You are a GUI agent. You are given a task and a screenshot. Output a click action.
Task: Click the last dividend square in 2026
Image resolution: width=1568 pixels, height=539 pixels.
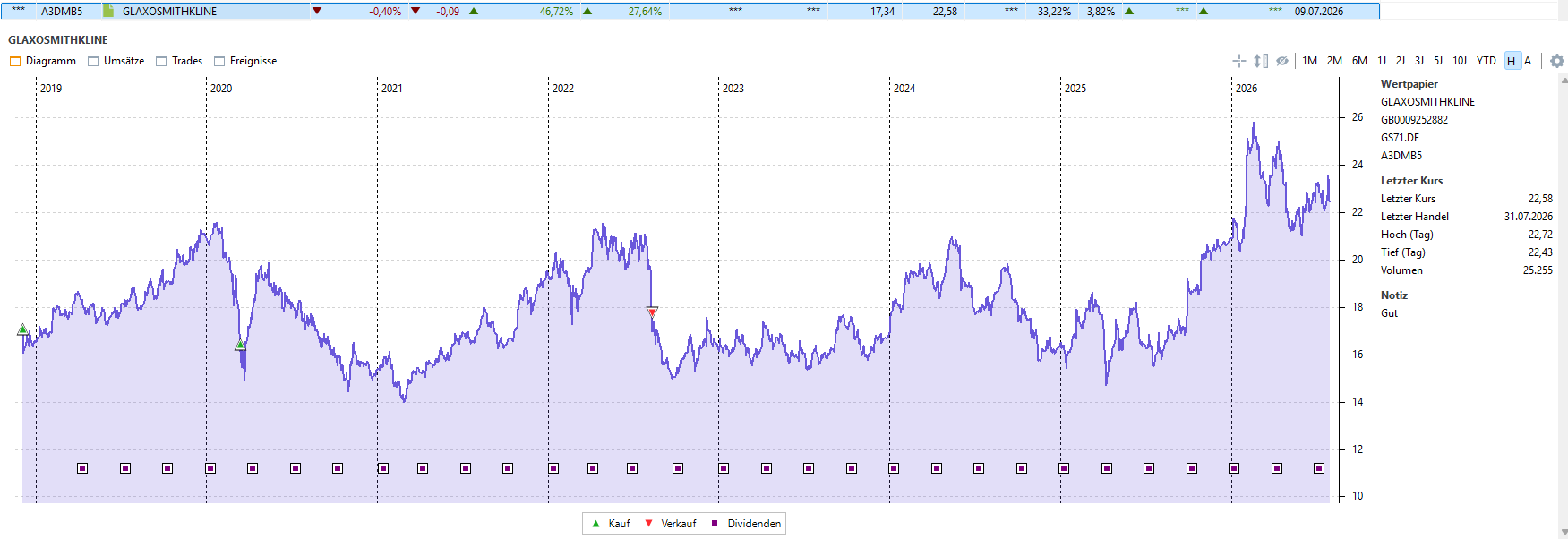[1319, 468]
